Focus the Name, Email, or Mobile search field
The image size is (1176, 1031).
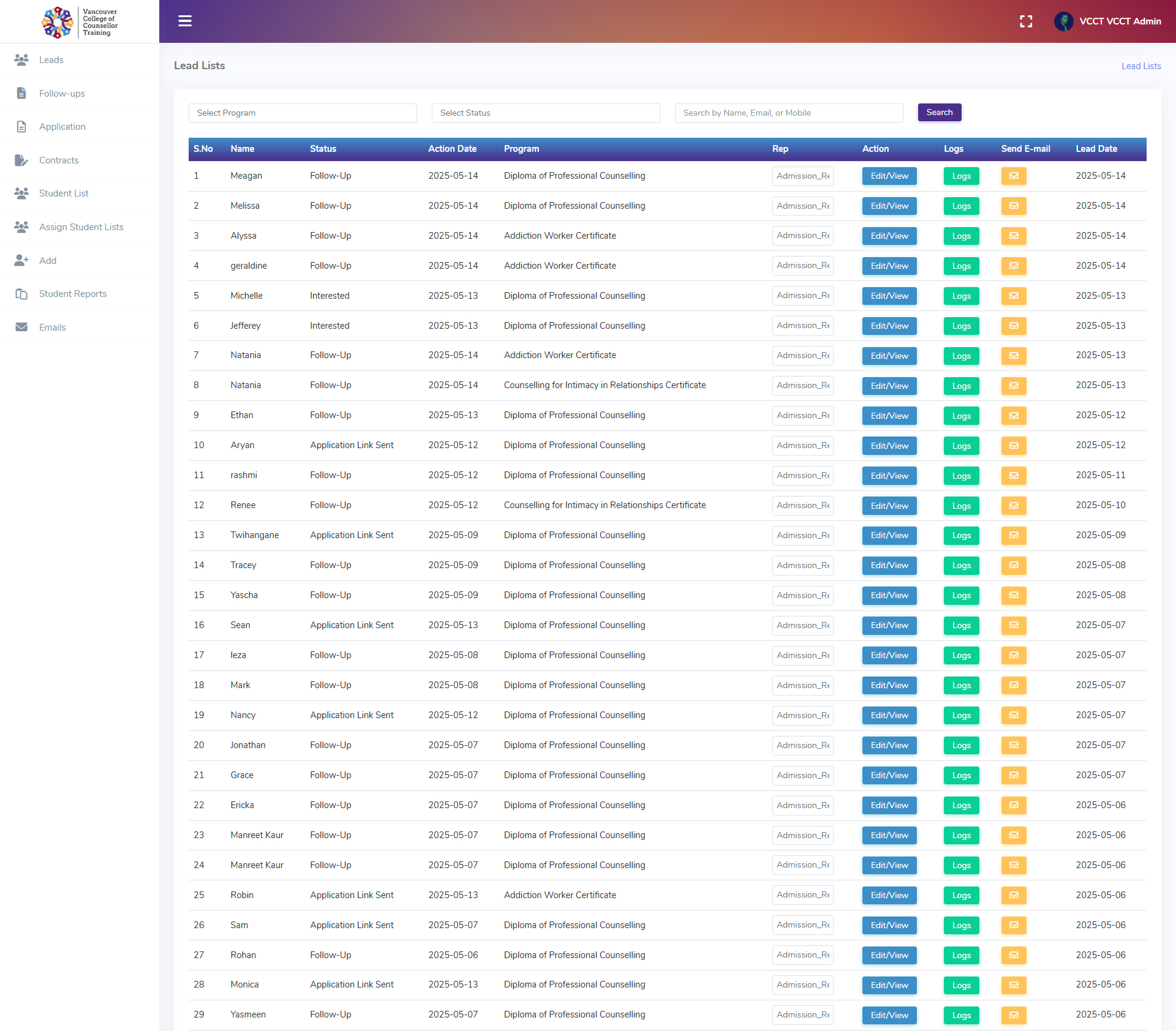click(788, 113)
